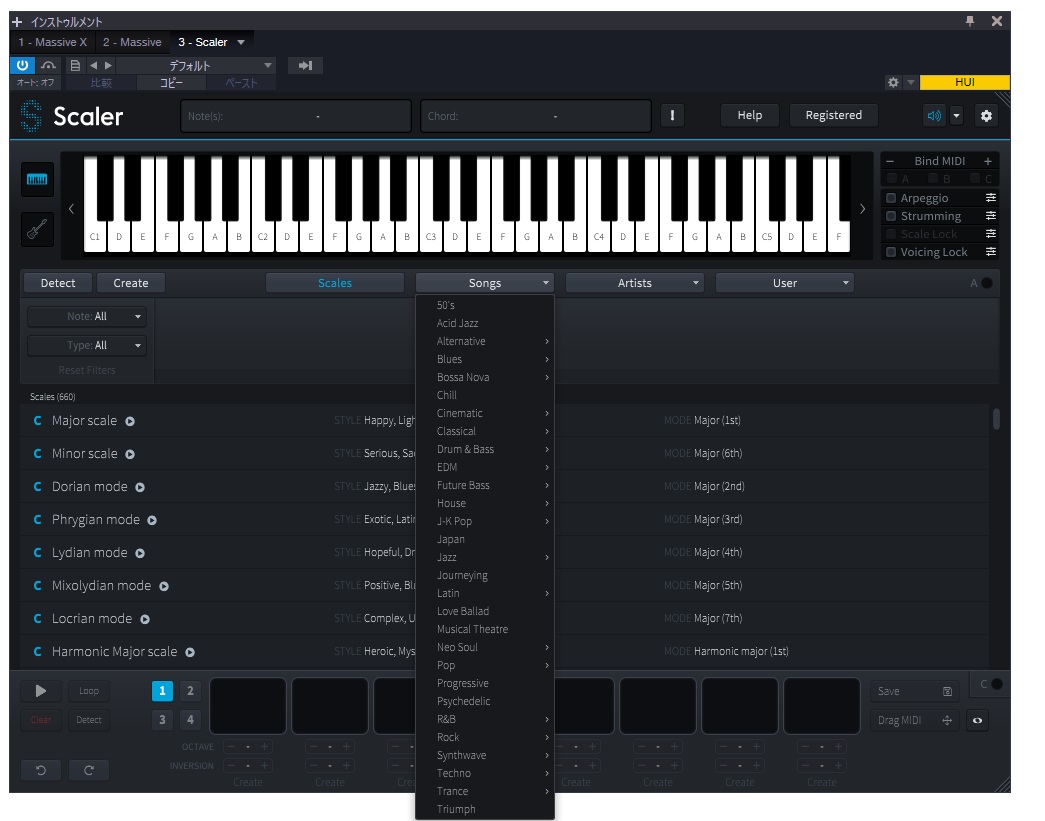This screenshot has width=1045, height=821.
Task: Click the Note(s) display field
Action: pos(296,116)
